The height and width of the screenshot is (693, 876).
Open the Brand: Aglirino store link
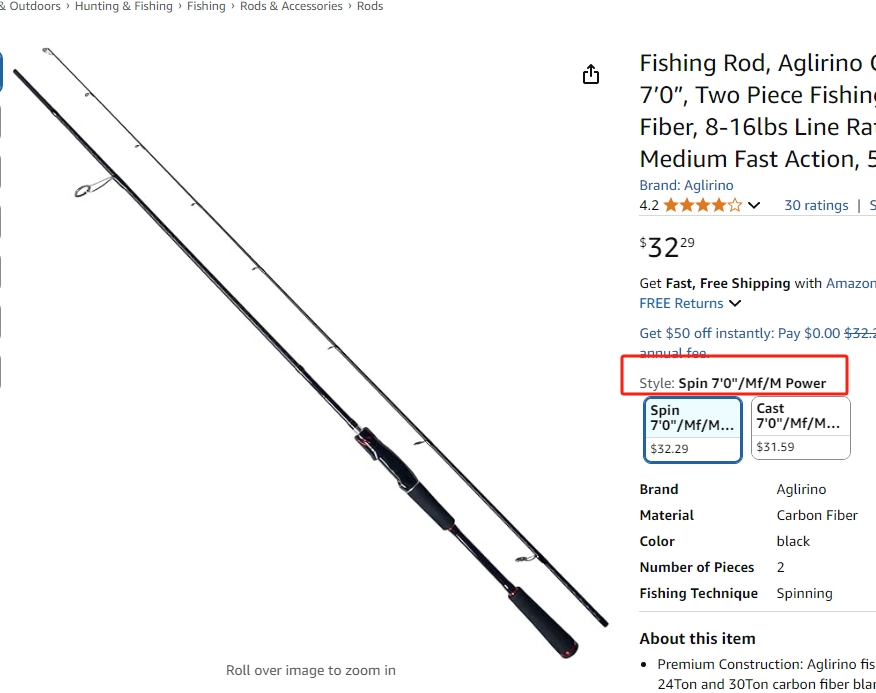686,185
